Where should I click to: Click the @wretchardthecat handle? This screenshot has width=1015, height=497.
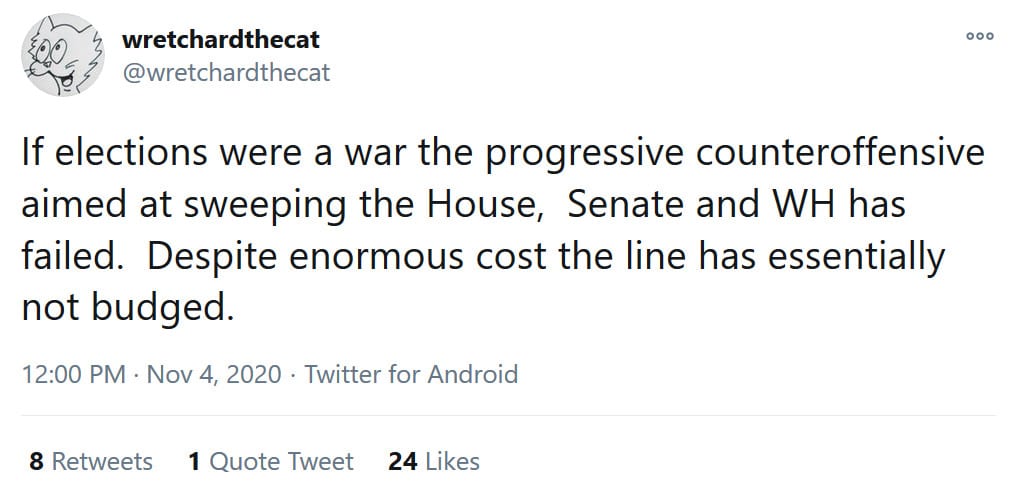(x=225, y=72)
